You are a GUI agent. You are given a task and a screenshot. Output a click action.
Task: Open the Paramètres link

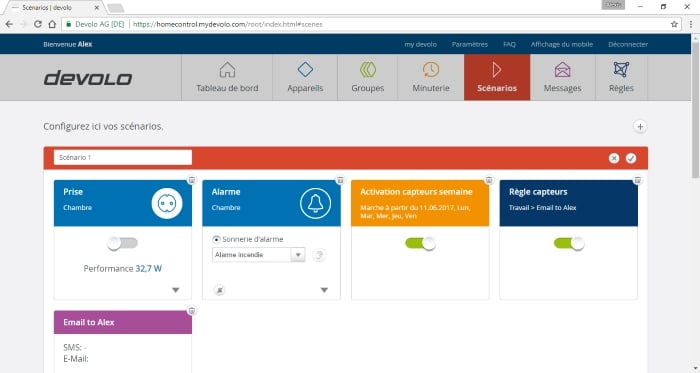click(470, 44)
